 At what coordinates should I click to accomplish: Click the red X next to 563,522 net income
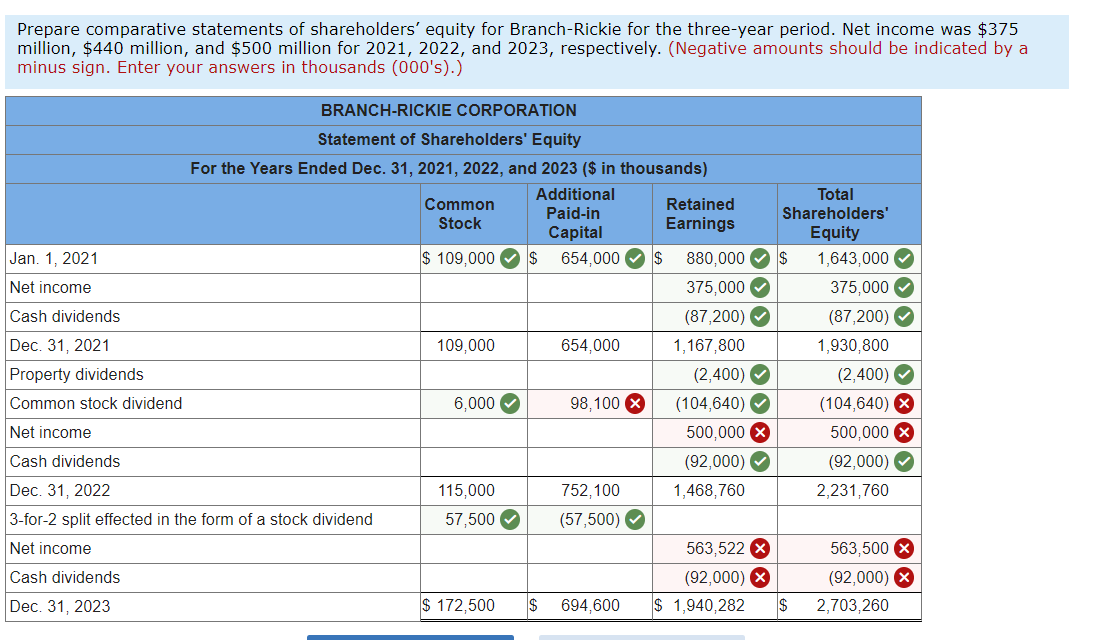coord(758,548)
